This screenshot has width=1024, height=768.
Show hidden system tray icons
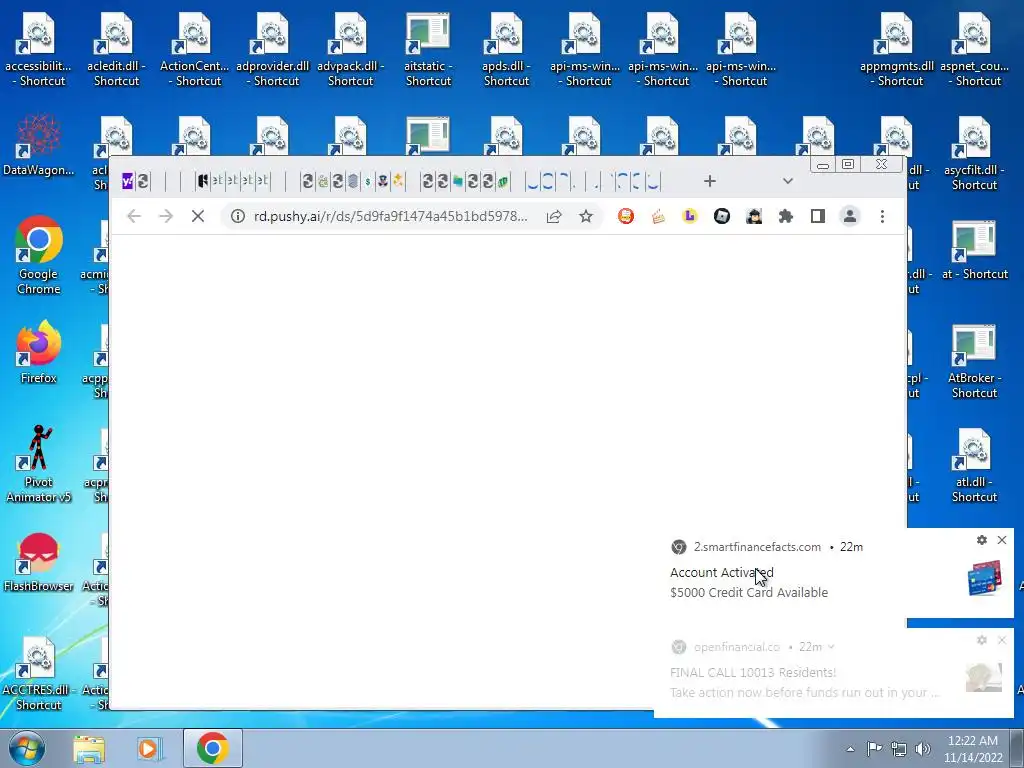(850, 749)
